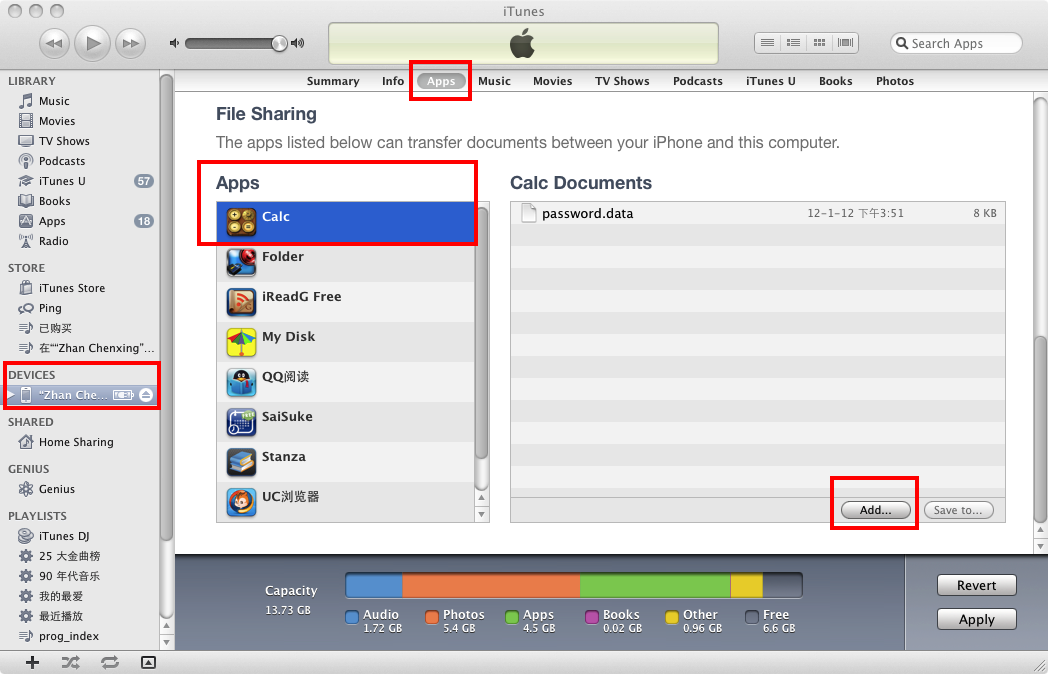This screenshot has height=674, width=1048.
Task: Click the fast forward next button
Action: click(x=130, y=44)
